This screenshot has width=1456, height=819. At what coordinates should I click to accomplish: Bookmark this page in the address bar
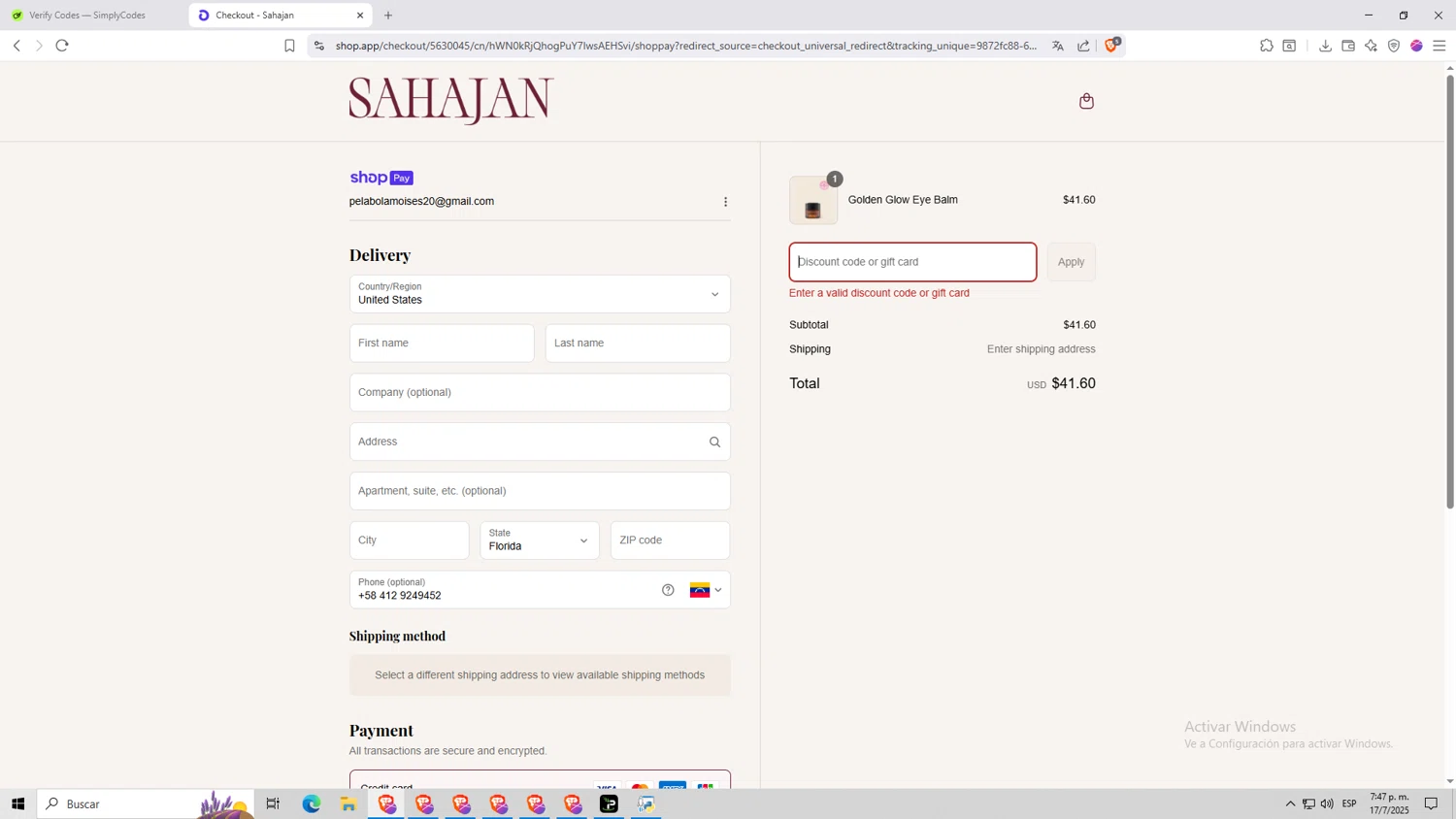coord(289,46)
